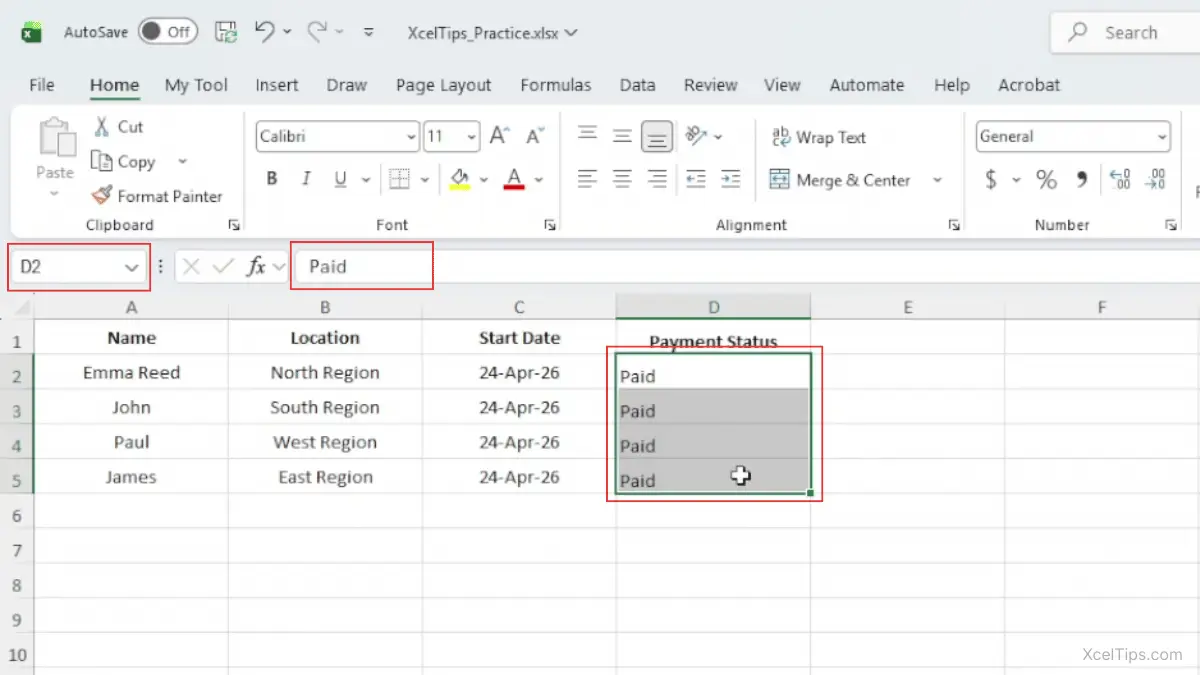Open the Calibri font name dropdown
Image resolution: width=1200 pixels, height=675 pixels.
[x=411, y=137]
